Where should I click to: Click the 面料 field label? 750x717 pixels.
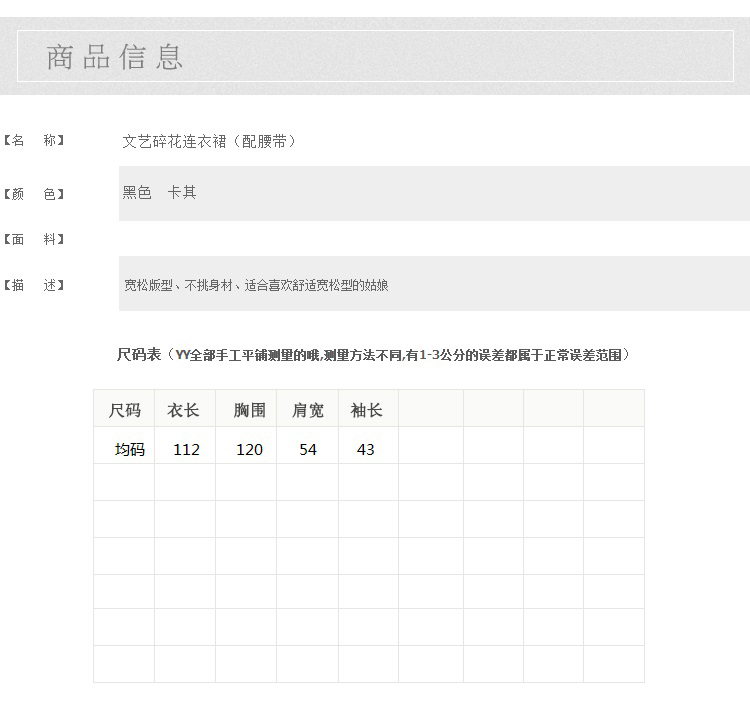34,240
